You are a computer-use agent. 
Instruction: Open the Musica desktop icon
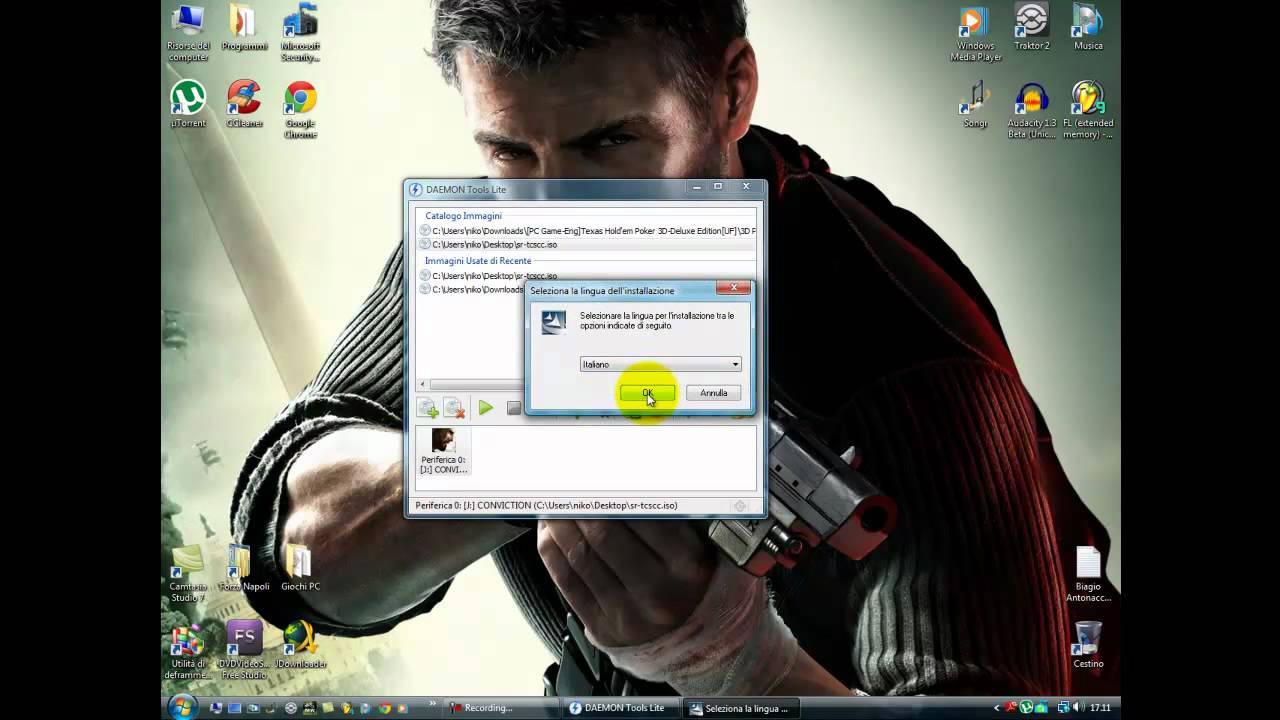click(1088, 28)
